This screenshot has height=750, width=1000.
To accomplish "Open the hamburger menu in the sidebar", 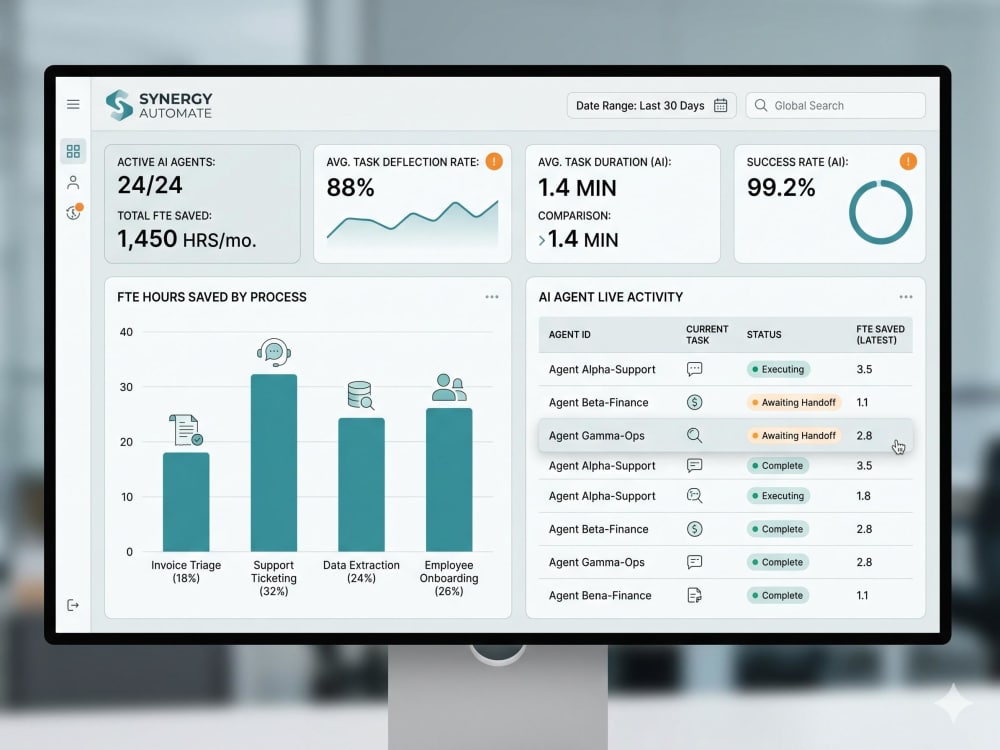I will (x=73, y=104).
